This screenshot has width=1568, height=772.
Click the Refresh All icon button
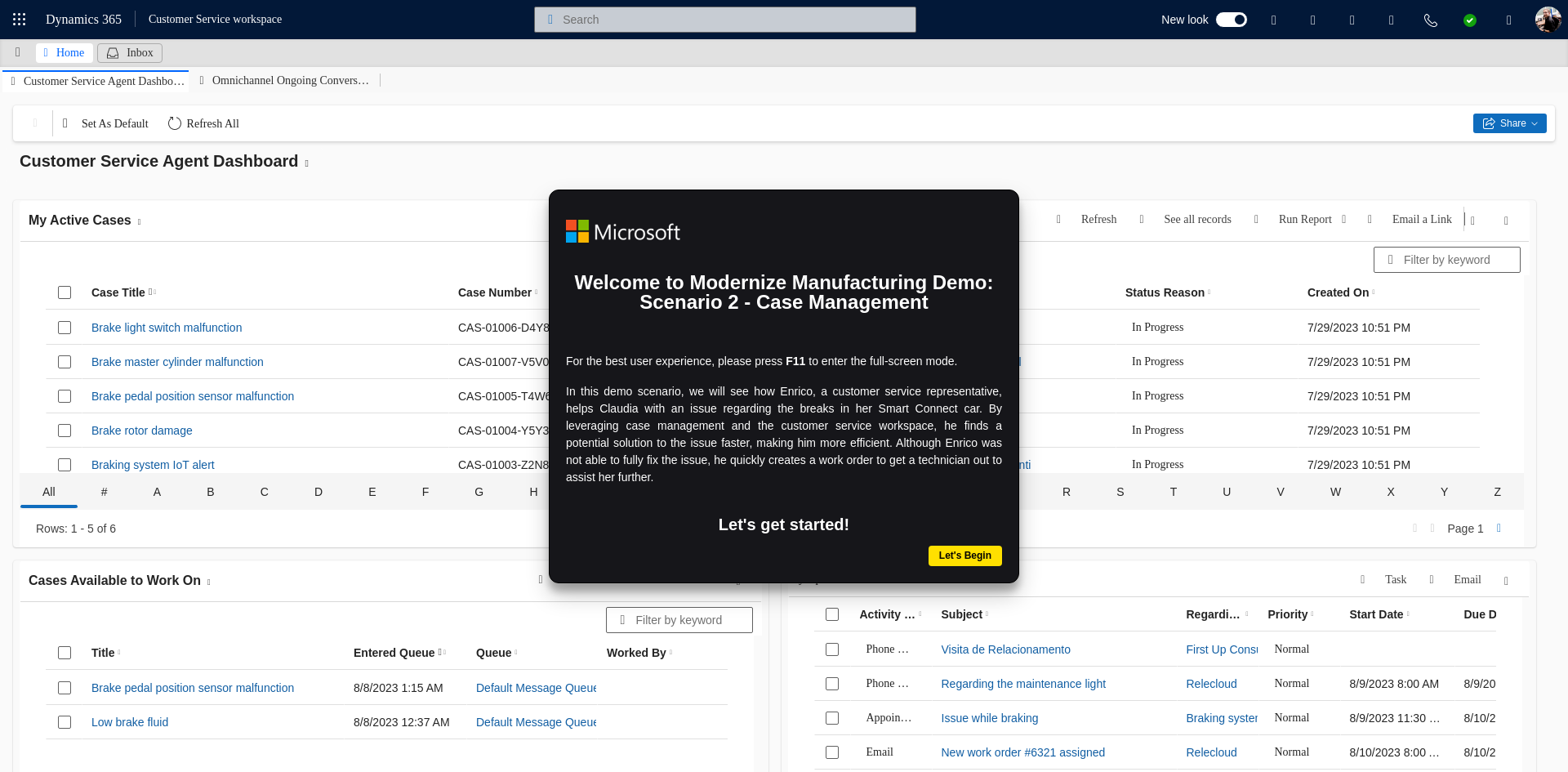[175, 123]
